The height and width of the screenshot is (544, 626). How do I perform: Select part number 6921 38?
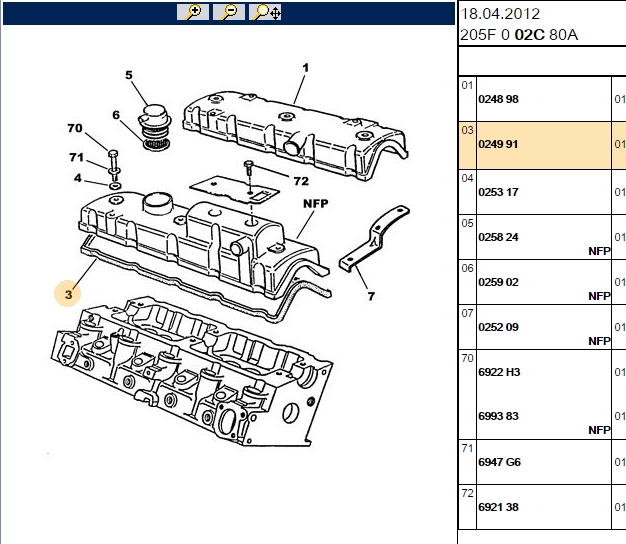coord(498,507)
